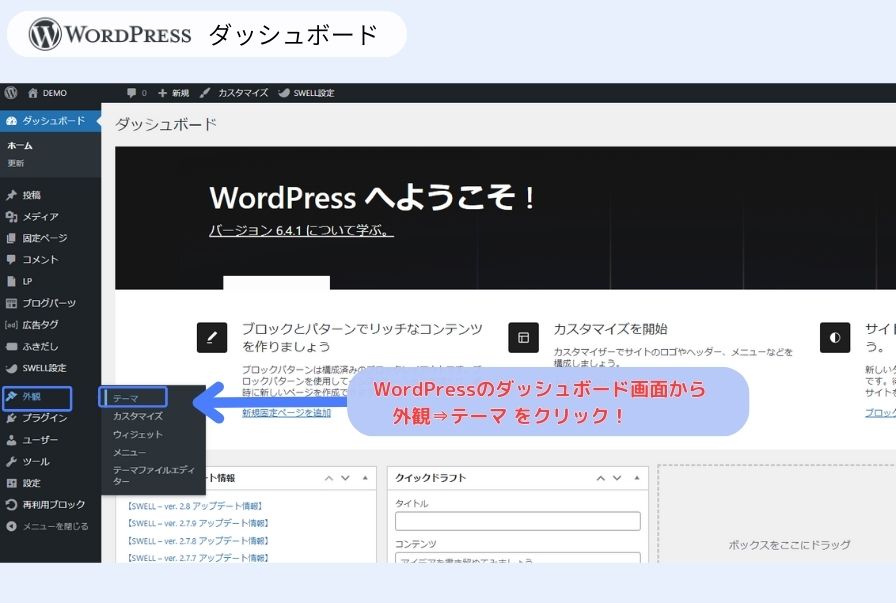Viewport: 896px width, 603px height.
Task: Click the 更新 submenu item
Action: pos(16,163)
